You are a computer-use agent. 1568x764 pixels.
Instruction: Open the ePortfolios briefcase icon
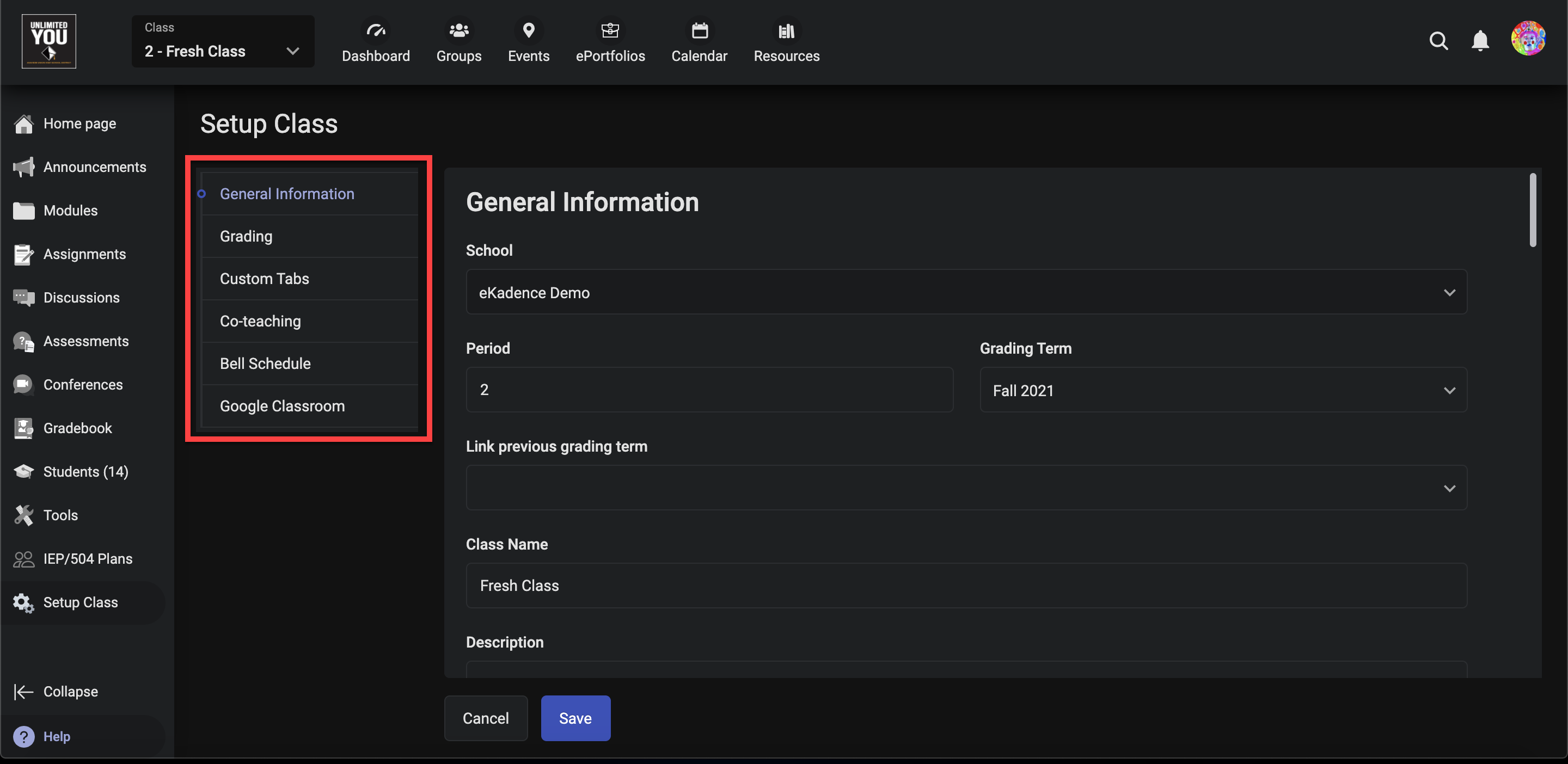610,30
